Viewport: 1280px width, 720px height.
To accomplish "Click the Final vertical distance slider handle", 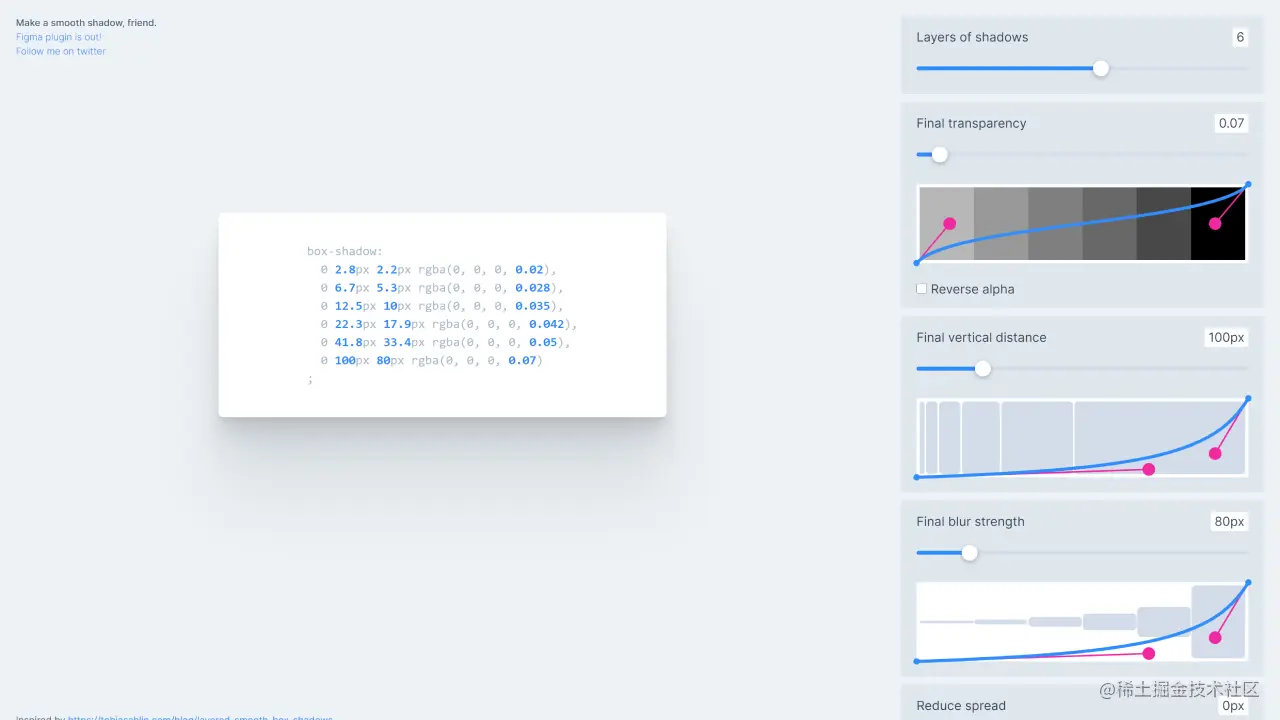I will click(x=983, y=368).
